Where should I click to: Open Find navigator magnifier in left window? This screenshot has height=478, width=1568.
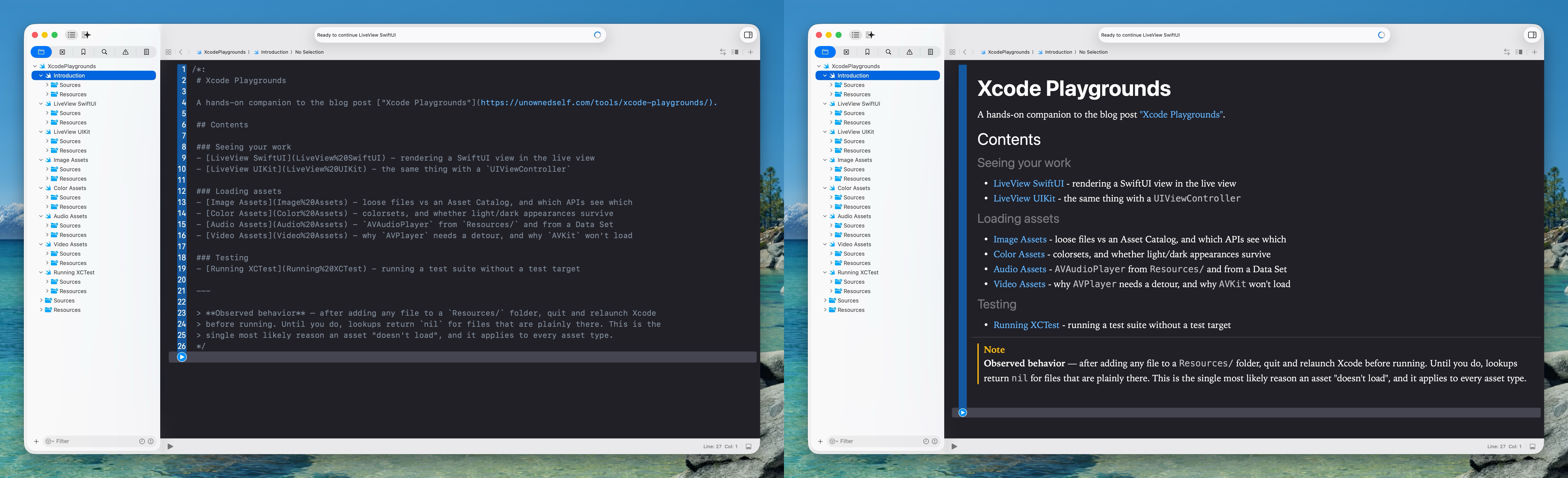point(104,52)
